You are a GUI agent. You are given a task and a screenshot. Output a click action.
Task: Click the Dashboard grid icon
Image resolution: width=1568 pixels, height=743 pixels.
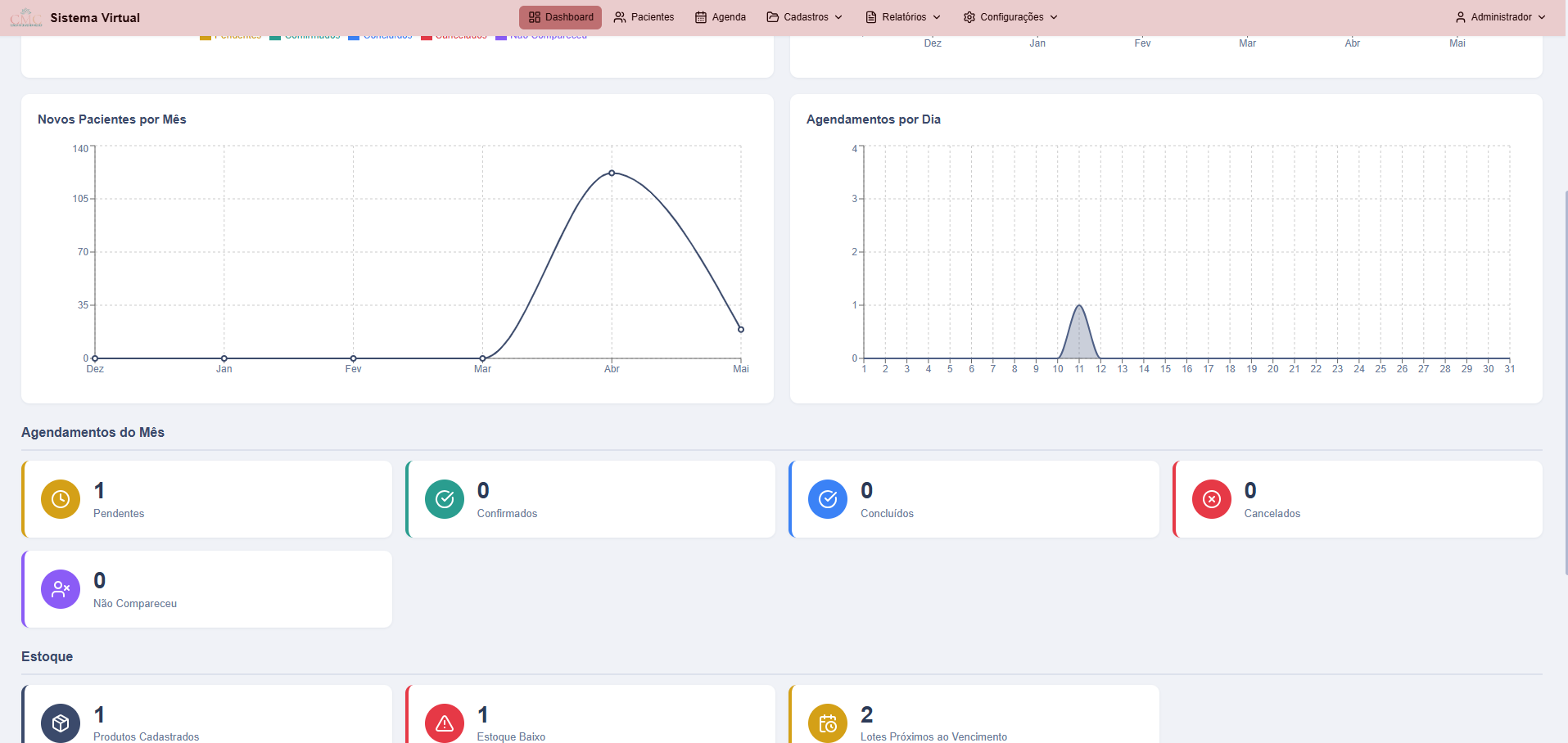point(535,17)
